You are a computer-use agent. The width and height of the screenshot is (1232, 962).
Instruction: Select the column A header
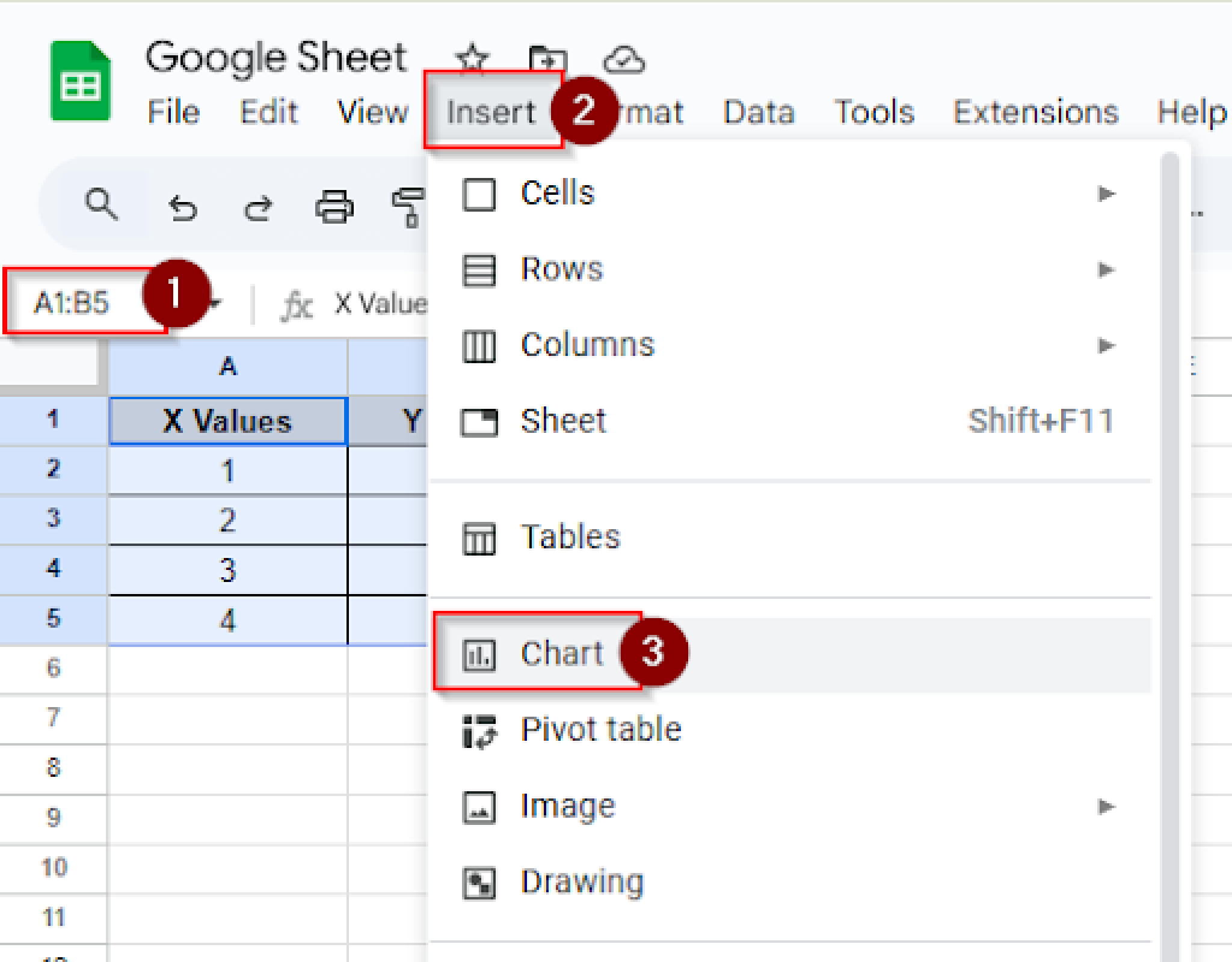click(227, 366)
